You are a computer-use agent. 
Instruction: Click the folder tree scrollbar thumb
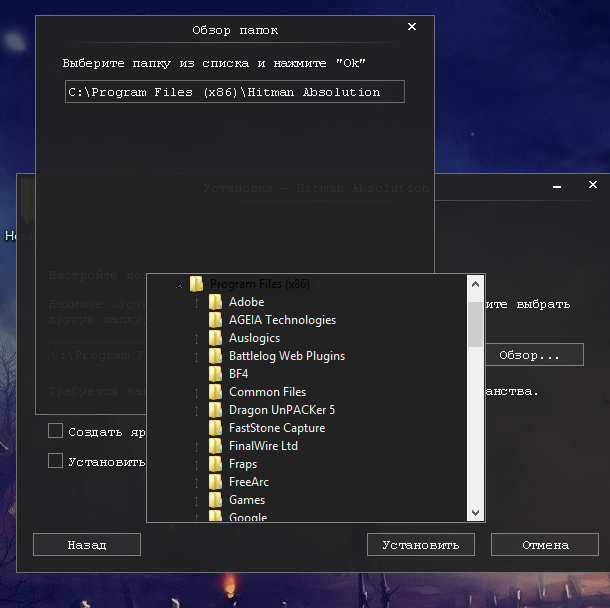[475, 324]
